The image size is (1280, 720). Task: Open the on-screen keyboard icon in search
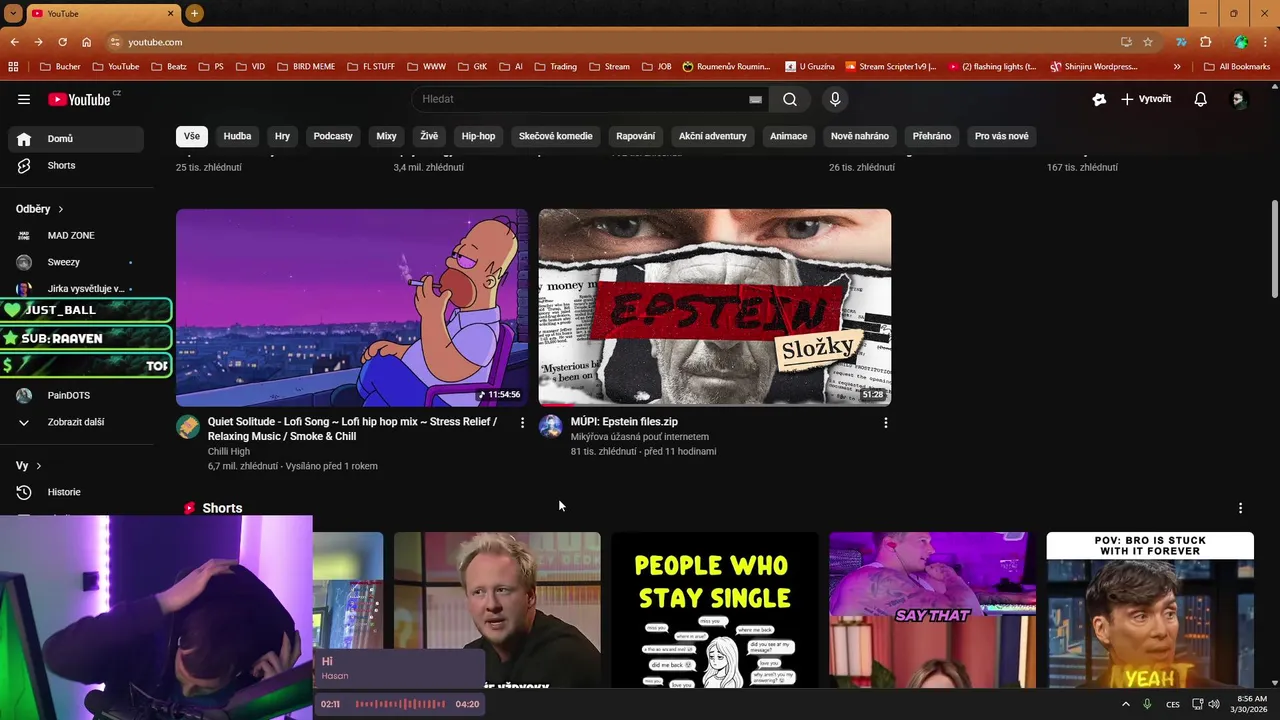coord(755,99)
